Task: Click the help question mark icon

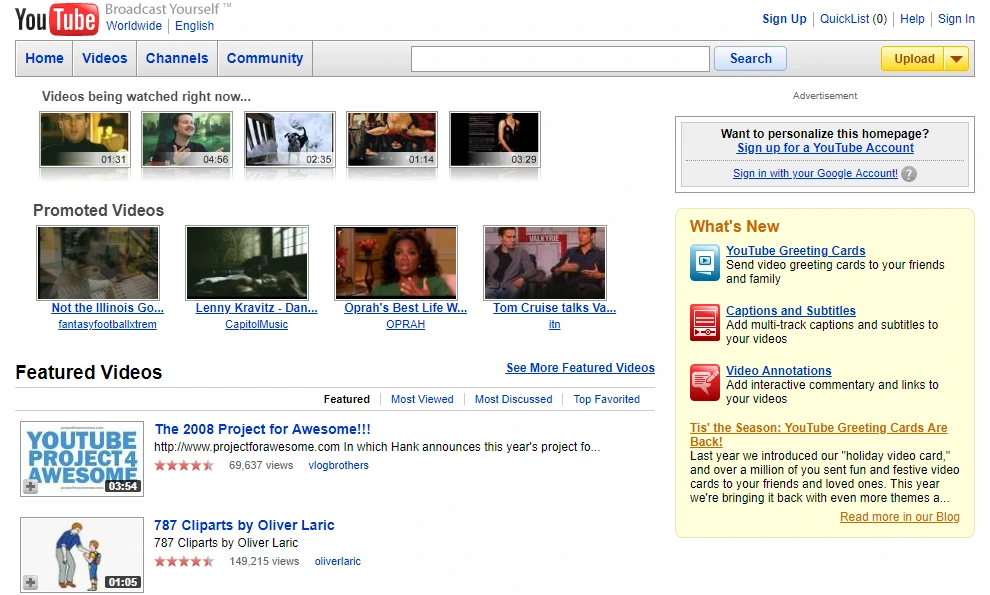Action: pos(909,174)
